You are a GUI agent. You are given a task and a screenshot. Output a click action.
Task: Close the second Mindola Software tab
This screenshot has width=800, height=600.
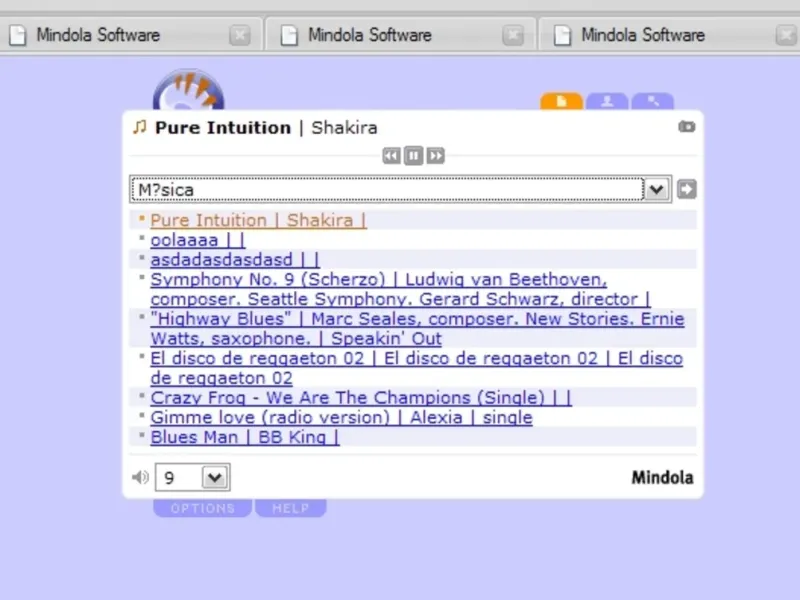[x=513, y=35]
